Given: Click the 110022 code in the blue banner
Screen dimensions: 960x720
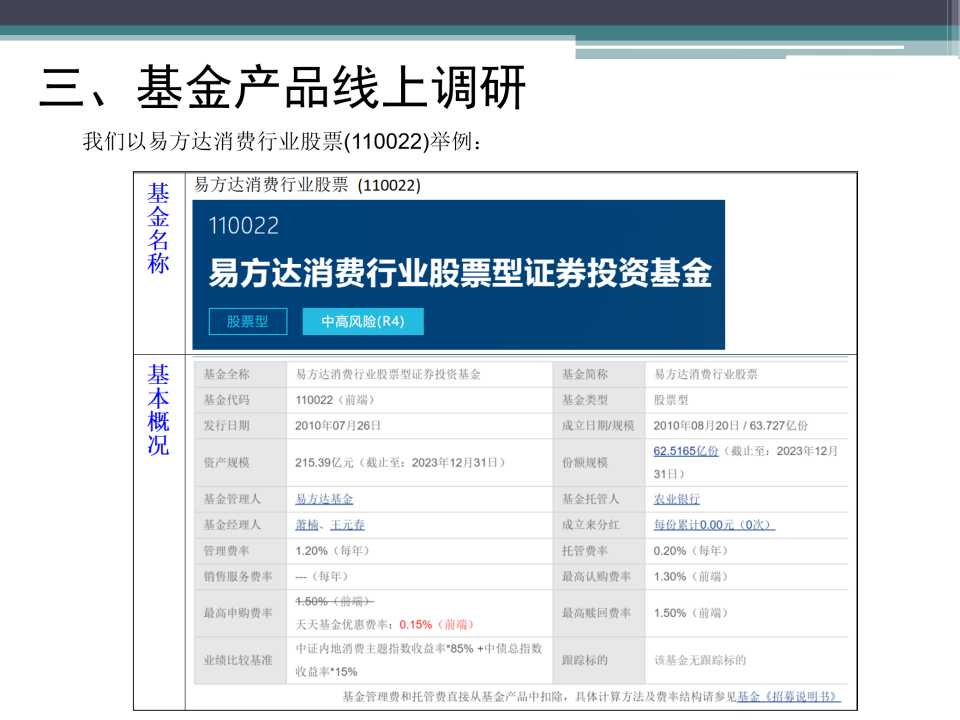Looking at the screenshot, I should point(243,226).
